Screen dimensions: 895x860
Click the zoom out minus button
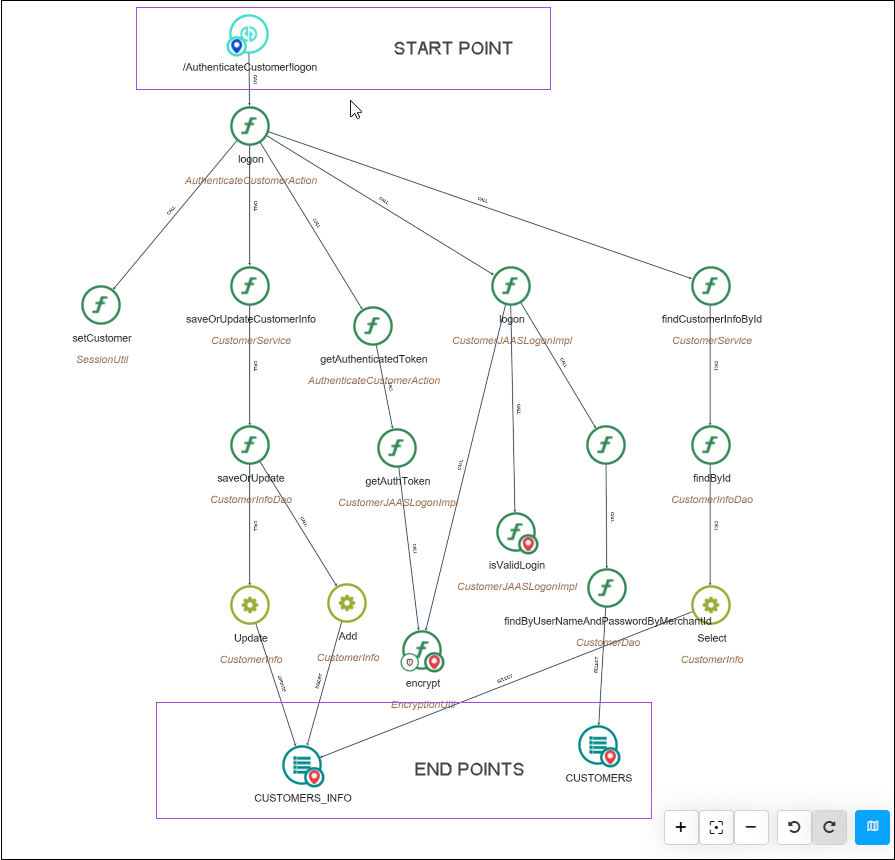[751, 827]
